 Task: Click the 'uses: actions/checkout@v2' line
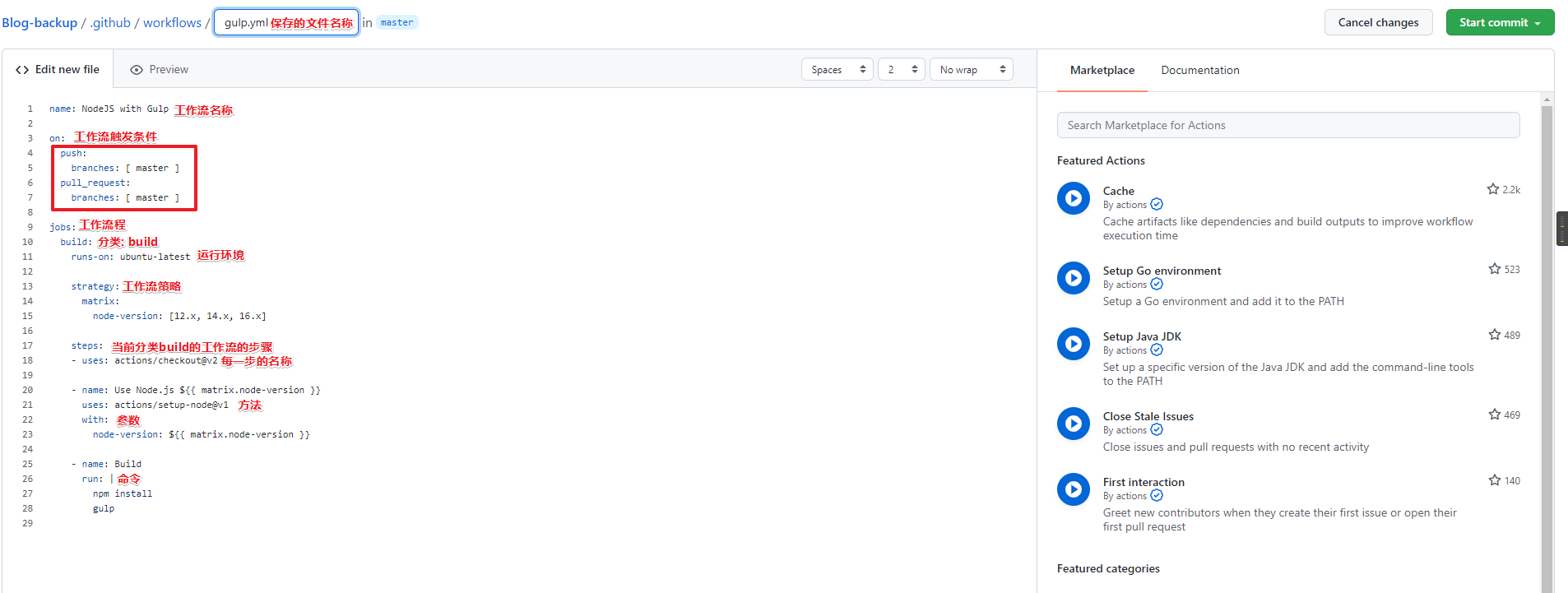tap(144, 360)
